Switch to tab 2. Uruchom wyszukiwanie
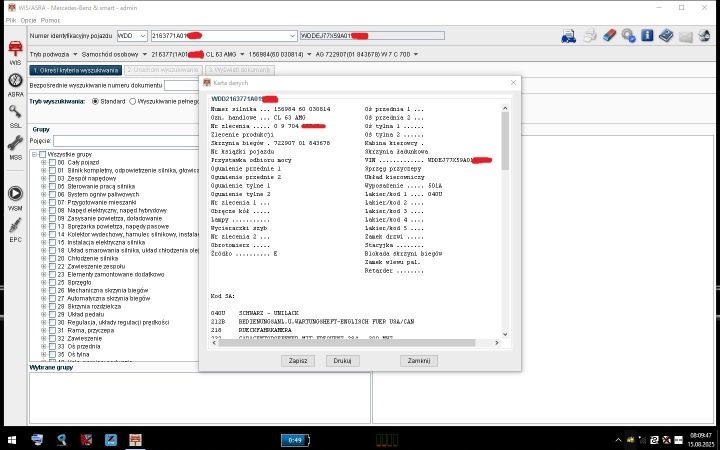 coord(163,70)
